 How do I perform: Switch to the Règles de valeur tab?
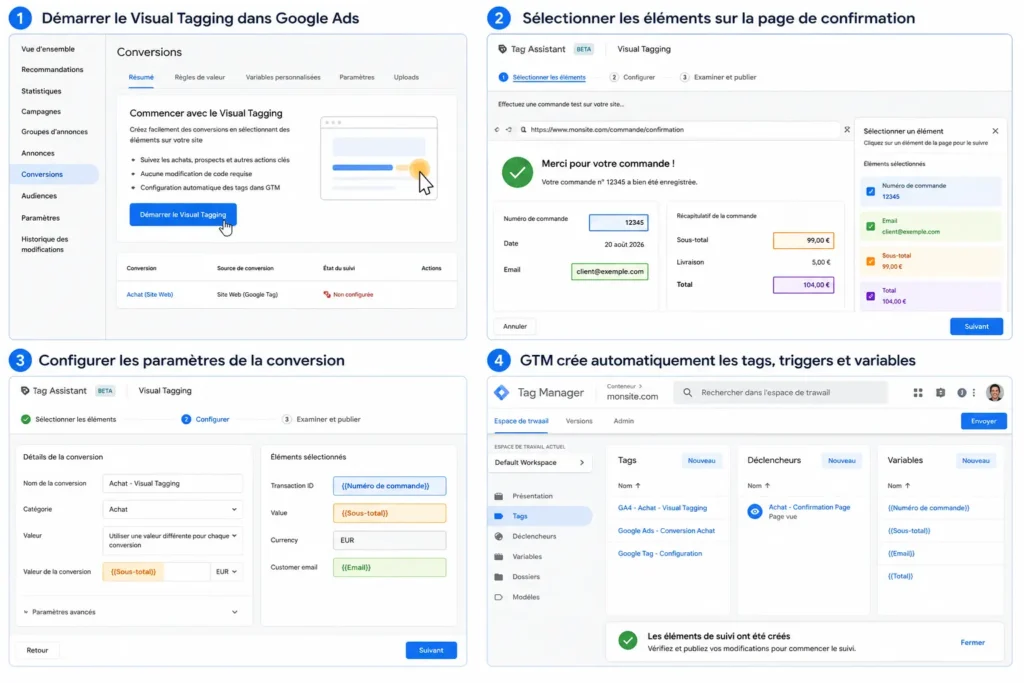200,77
